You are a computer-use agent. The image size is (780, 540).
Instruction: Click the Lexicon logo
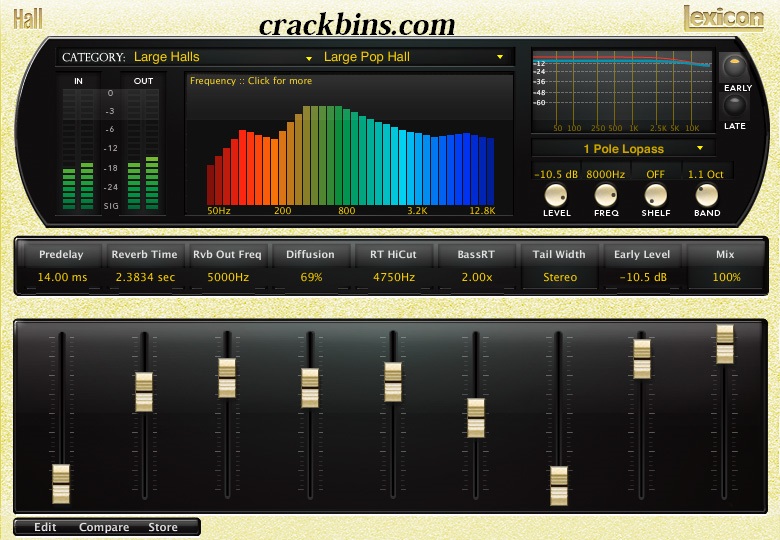pyautogui.click(x=723, y=18)
